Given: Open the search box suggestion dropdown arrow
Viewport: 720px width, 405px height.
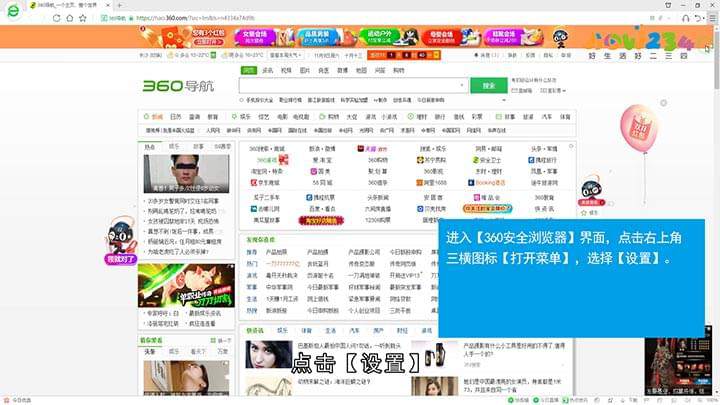Looking at the screenshot, I should 461,85.
